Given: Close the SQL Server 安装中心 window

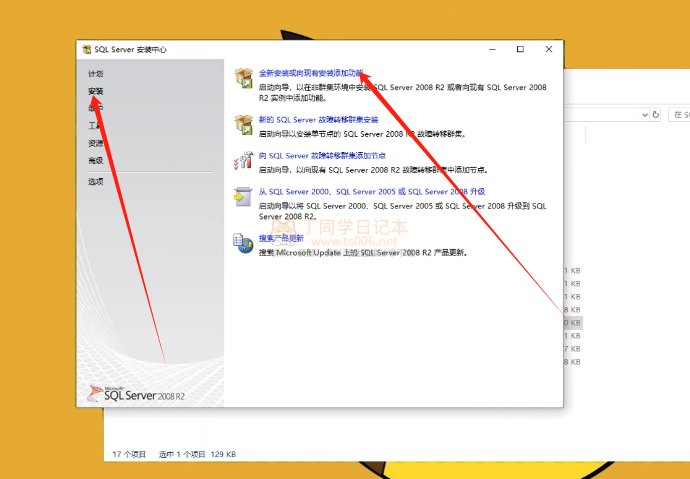Looking at the screenshot, I should (549, 49).
